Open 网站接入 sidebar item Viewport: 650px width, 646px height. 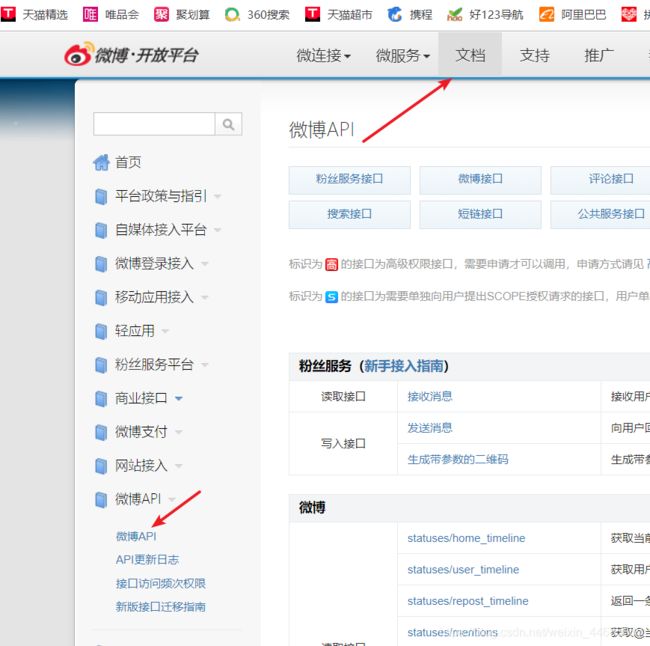[x=141, y=466]
